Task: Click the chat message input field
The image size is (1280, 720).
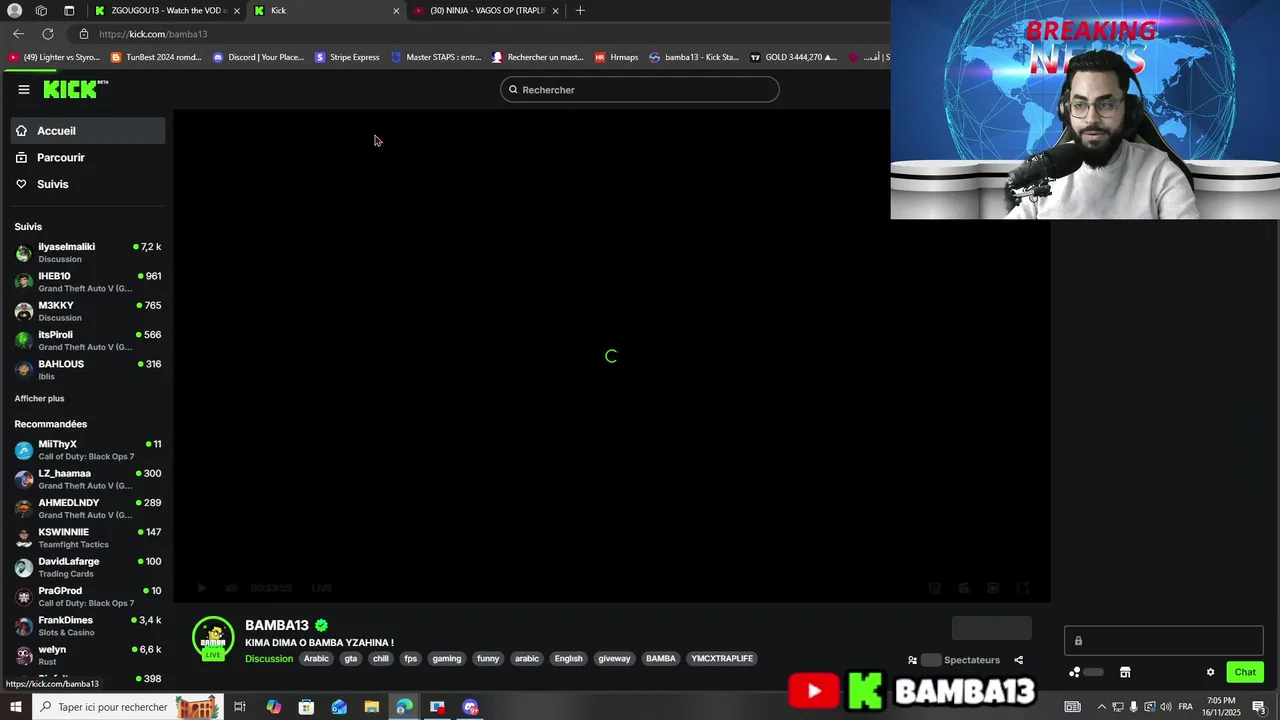Action: point(1164,641)
